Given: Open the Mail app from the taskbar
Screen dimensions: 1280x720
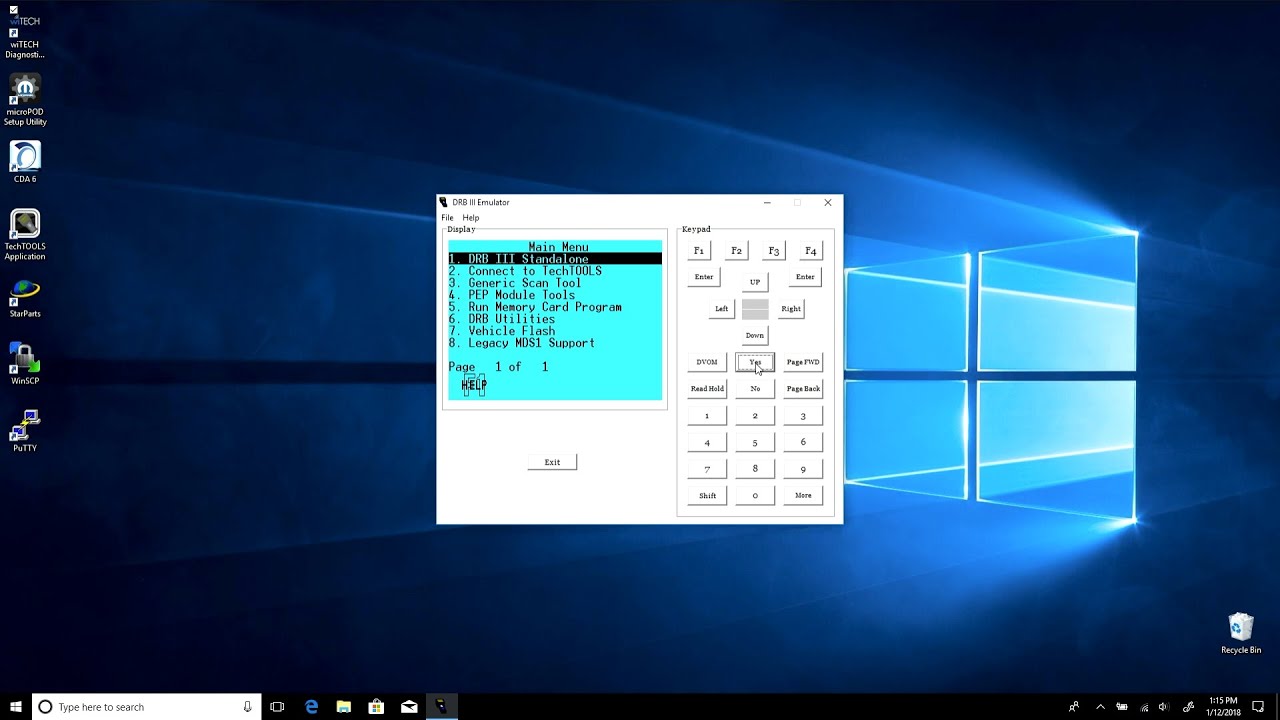Looking at the screenshot, I should point(409,707).
